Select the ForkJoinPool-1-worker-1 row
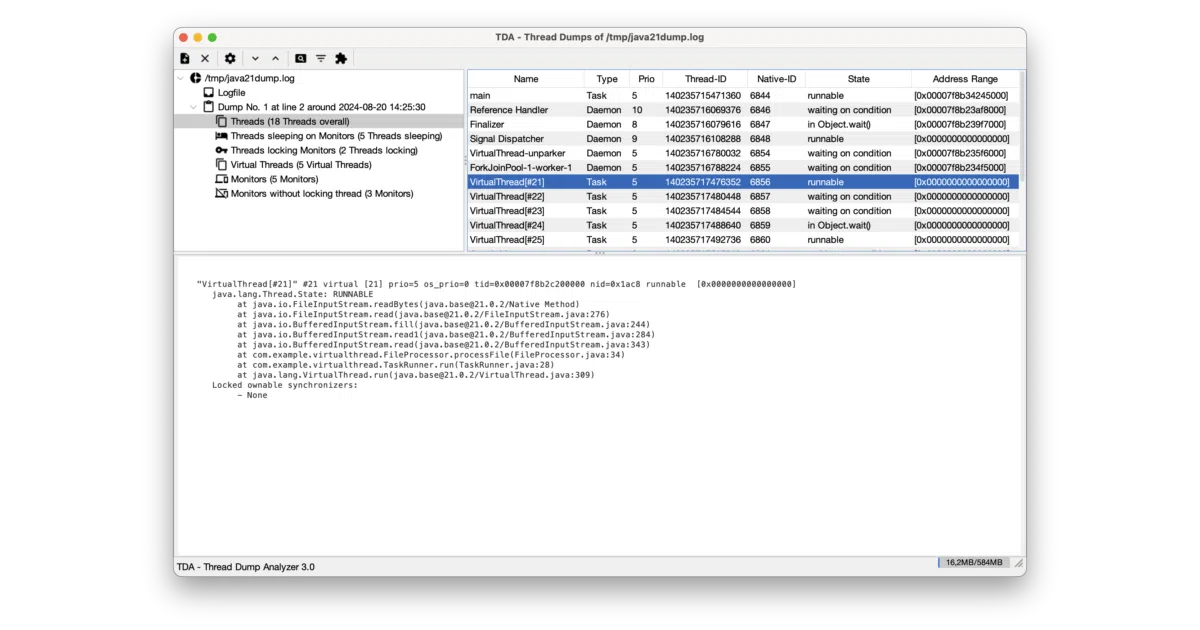Image resolution: width=1200 pixels, height=630 pixels. click(x=743, y=168)
